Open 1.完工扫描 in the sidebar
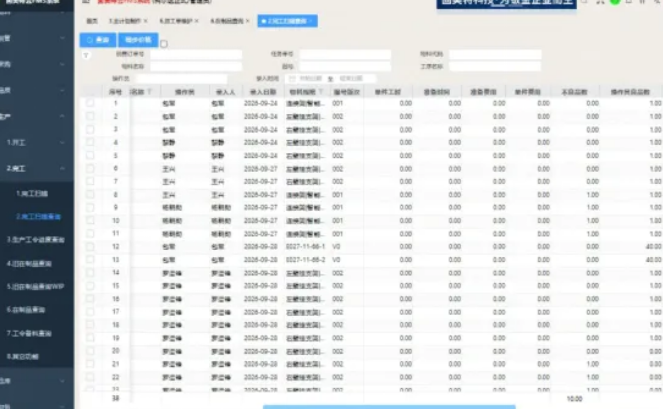Image resolution: width=663 pixels, height=409 pixels. (x=32, y=193)
